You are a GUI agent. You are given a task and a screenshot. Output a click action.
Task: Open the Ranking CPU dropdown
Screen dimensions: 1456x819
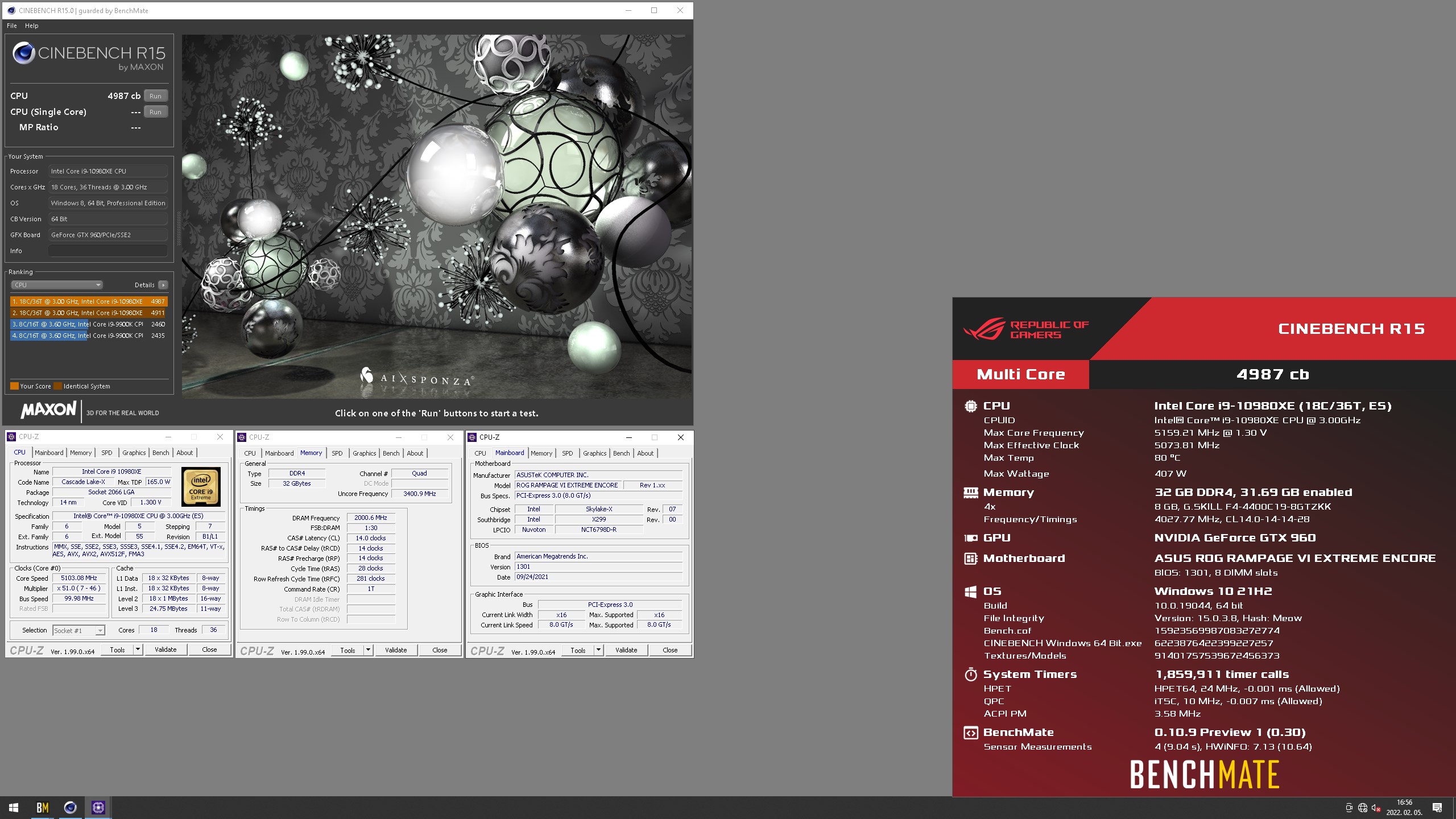pos(57,285)
